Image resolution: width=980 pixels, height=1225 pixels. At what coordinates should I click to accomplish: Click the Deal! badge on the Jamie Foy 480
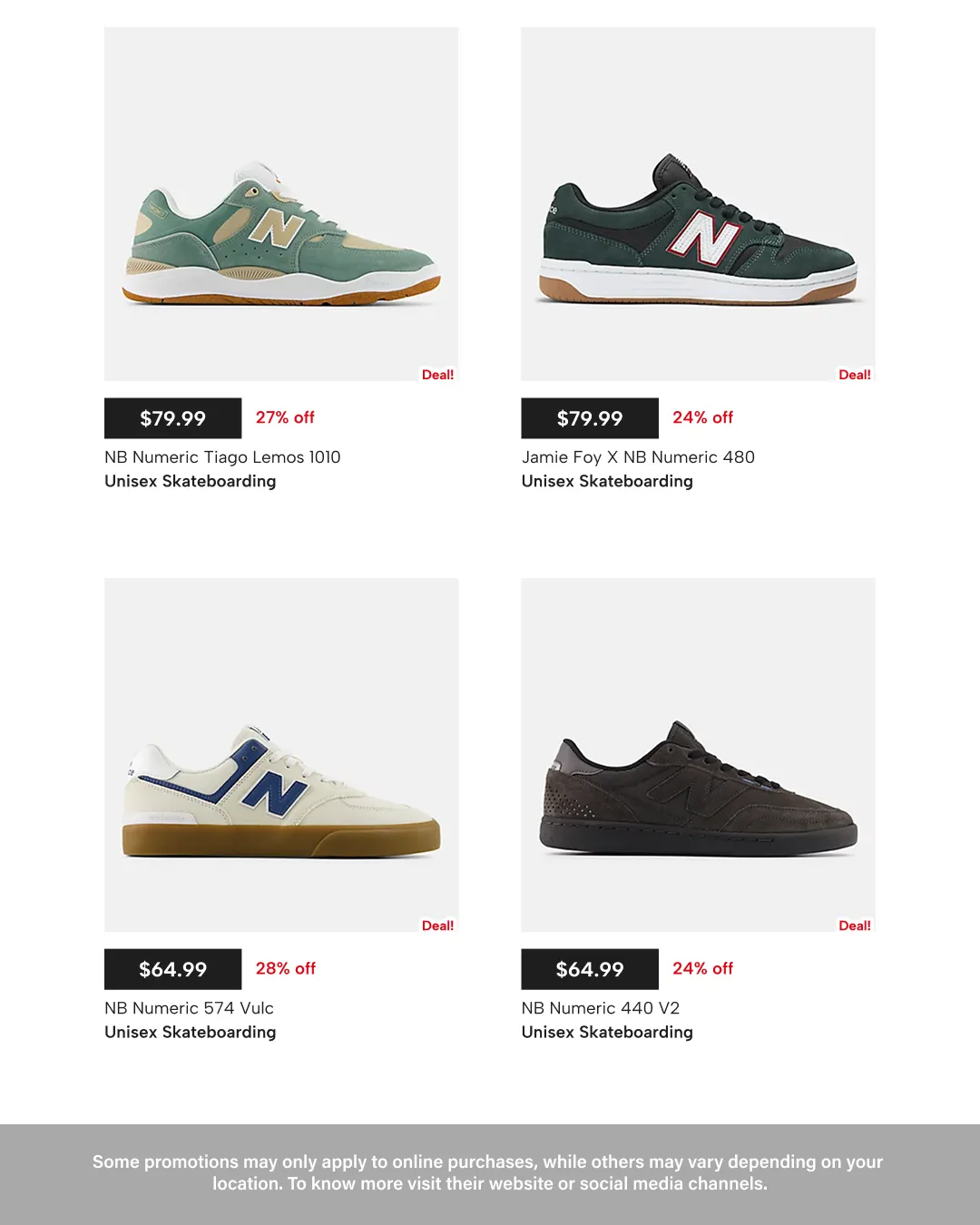855,374
